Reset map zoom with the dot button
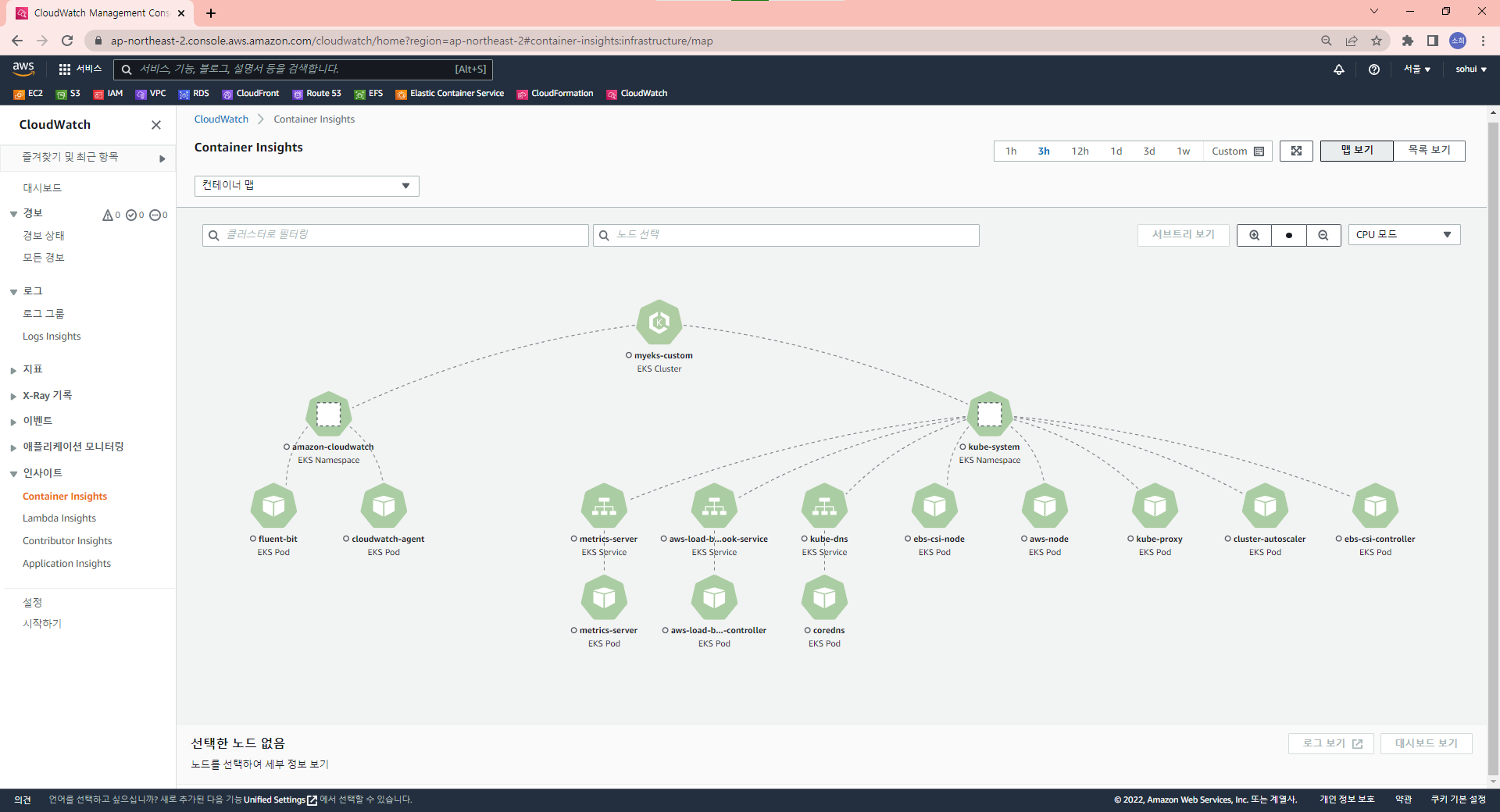The height and width of the screenshot is (812, 1500). [x=1288, y=235]
